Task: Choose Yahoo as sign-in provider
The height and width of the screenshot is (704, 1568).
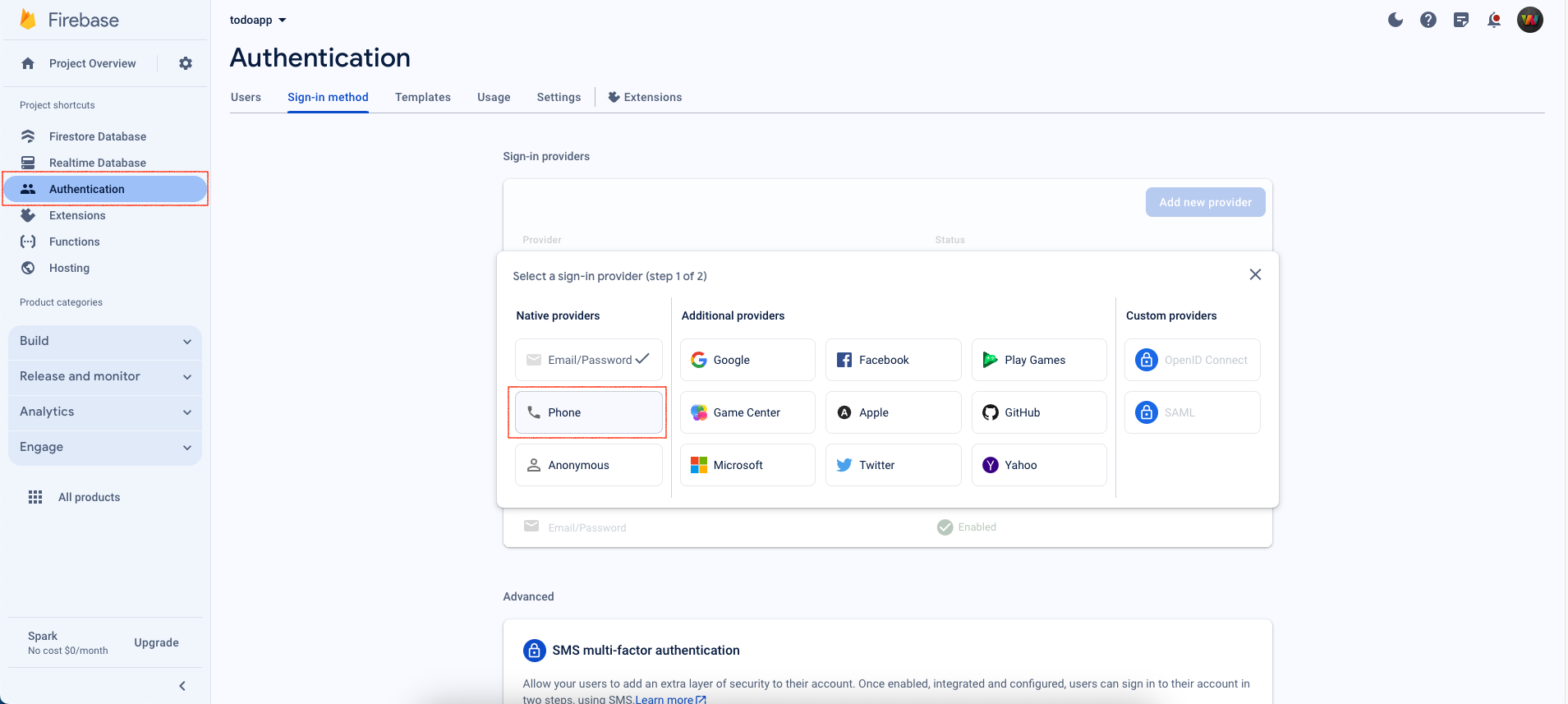Action: coord(1039,465)
